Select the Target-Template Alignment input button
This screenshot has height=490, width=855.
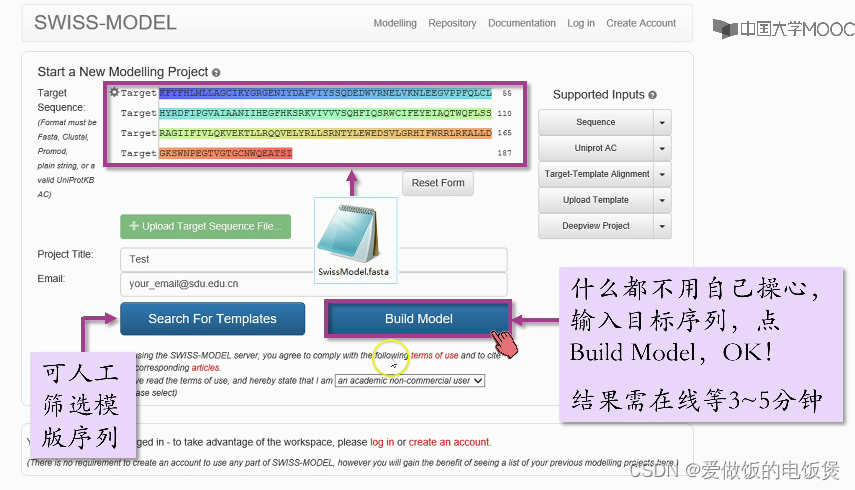point(595,174)
